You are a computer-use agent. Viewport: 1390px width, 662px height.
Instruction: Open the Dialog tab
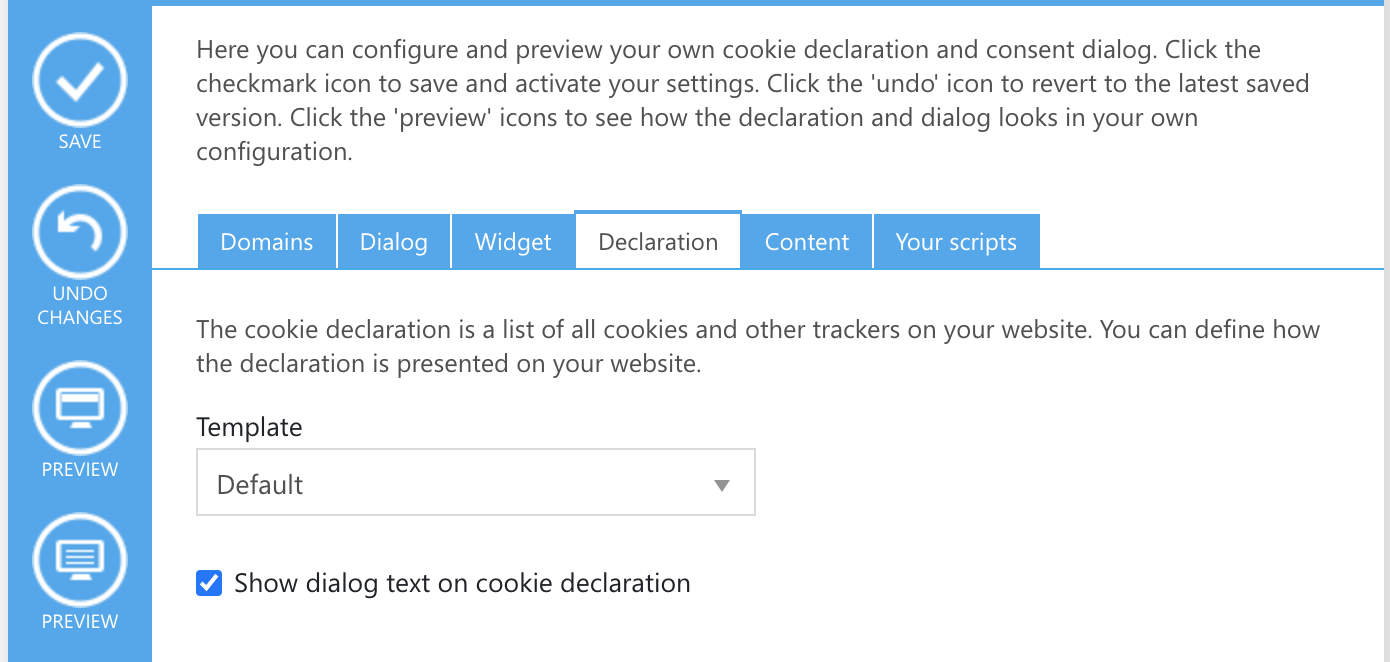click(x=394, y=242)
